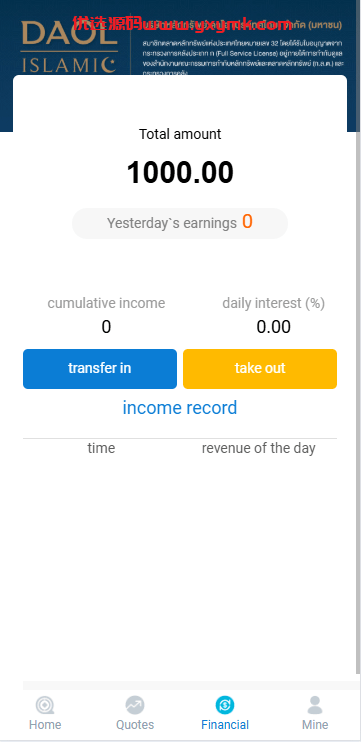Click the time column header
361x742 pixels.
click(x=101, y=448)
